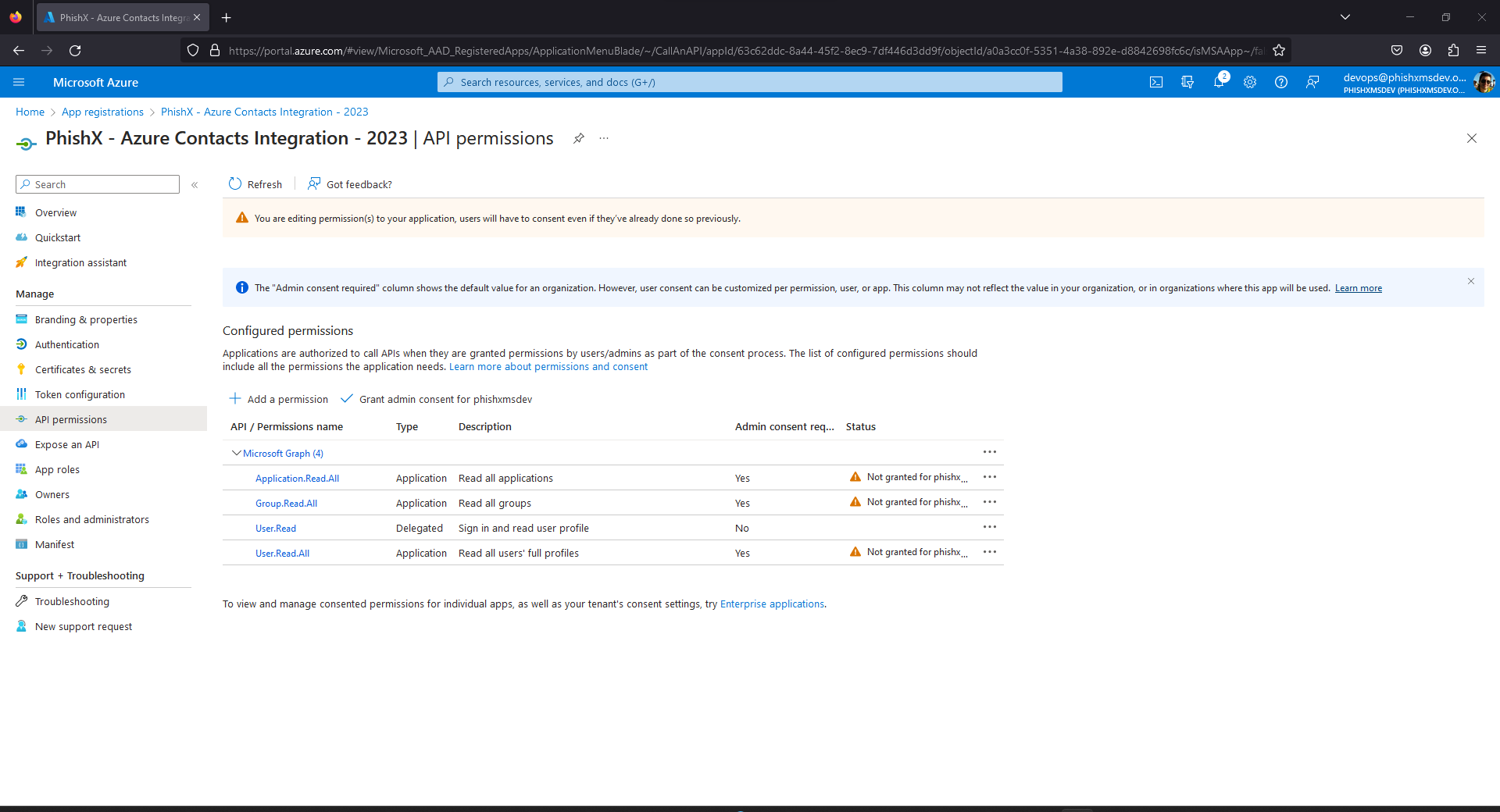The height and width of the screenshot is (812, 1500).
Task: Reload the page in Firefox
Action: tap(75, 51)
